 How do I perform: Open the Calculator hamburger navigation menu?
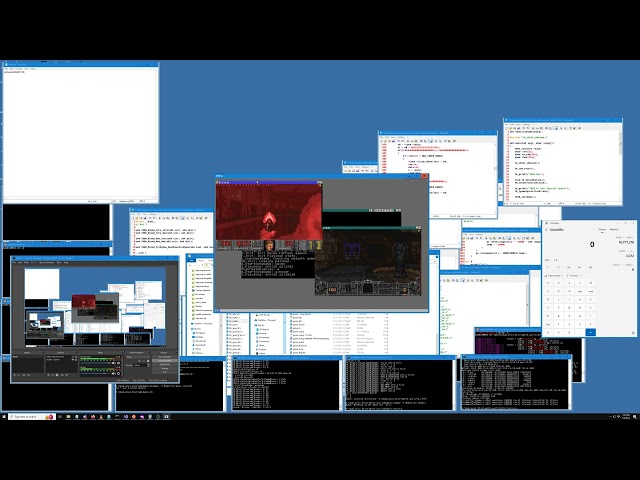click(546, 229)
